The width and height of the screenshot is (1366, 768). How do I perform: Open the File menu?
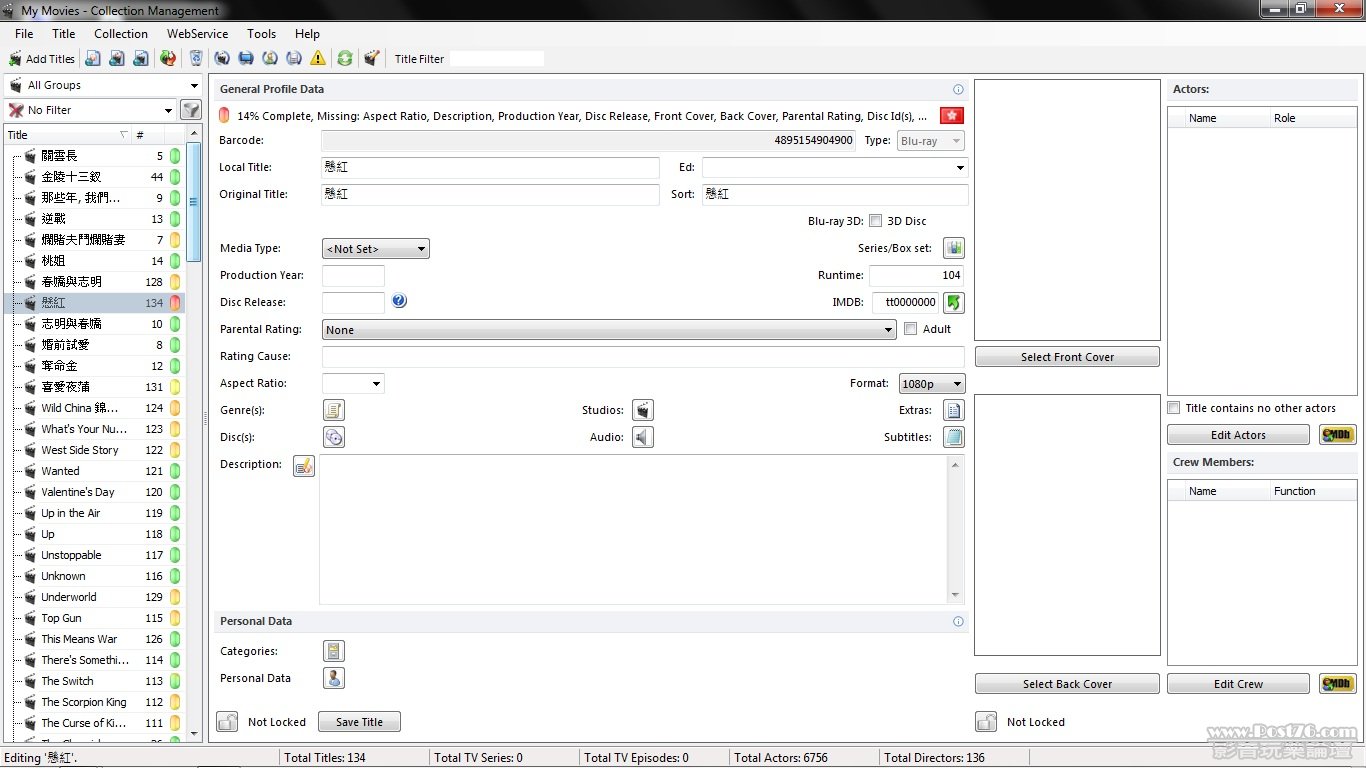(24, 34)
